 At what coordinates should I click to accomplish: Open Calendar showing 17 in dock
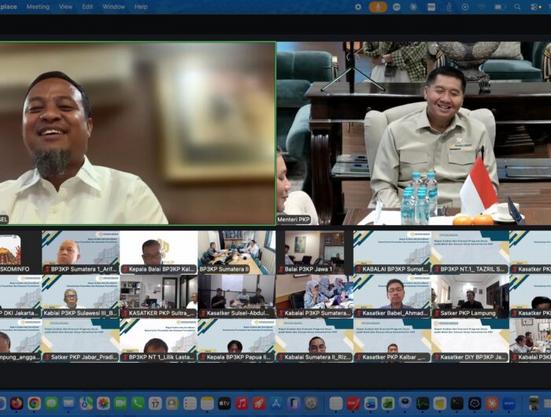pyautogui.click(x=155, y=403)
